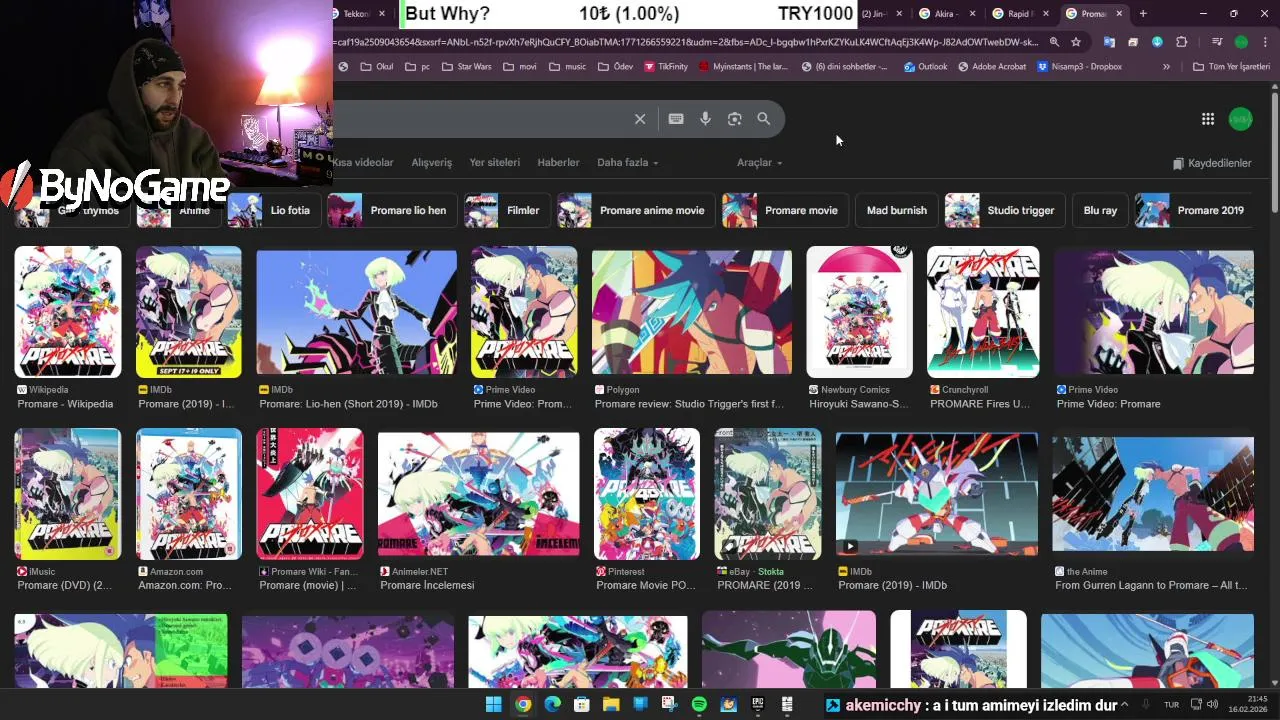Open the Star Wars bookmarks folder
Viewport: 1280px width, 720px height.
click(x=465, y=67)
